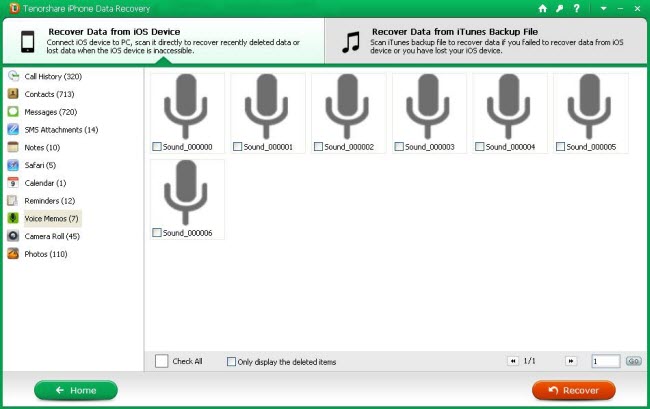Check the Sound_000000 checkbox
650x409 pixels.
[157, 146]
